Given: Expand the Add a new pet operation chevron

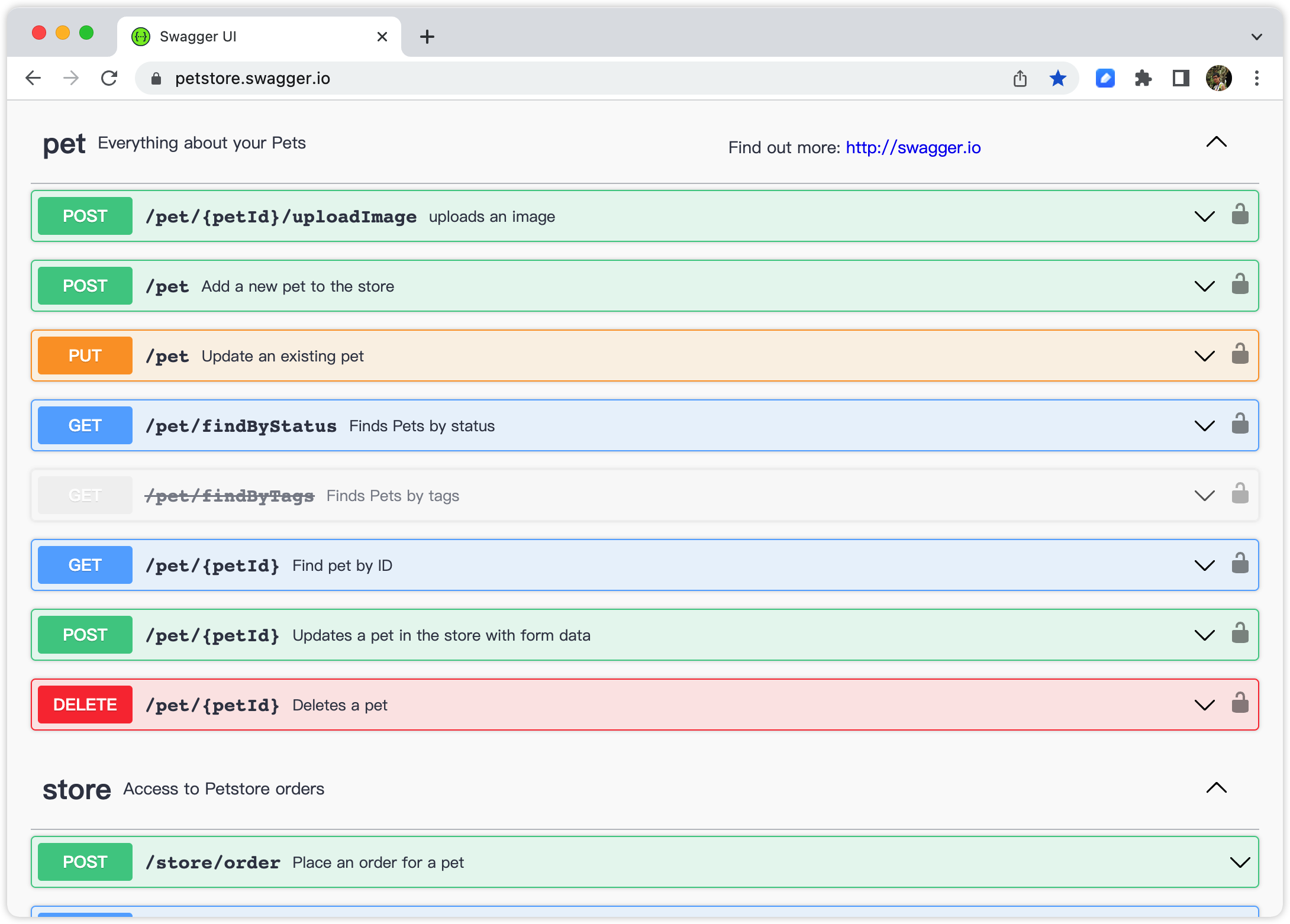Looking at the screenshot, I should pos(1204,286).
